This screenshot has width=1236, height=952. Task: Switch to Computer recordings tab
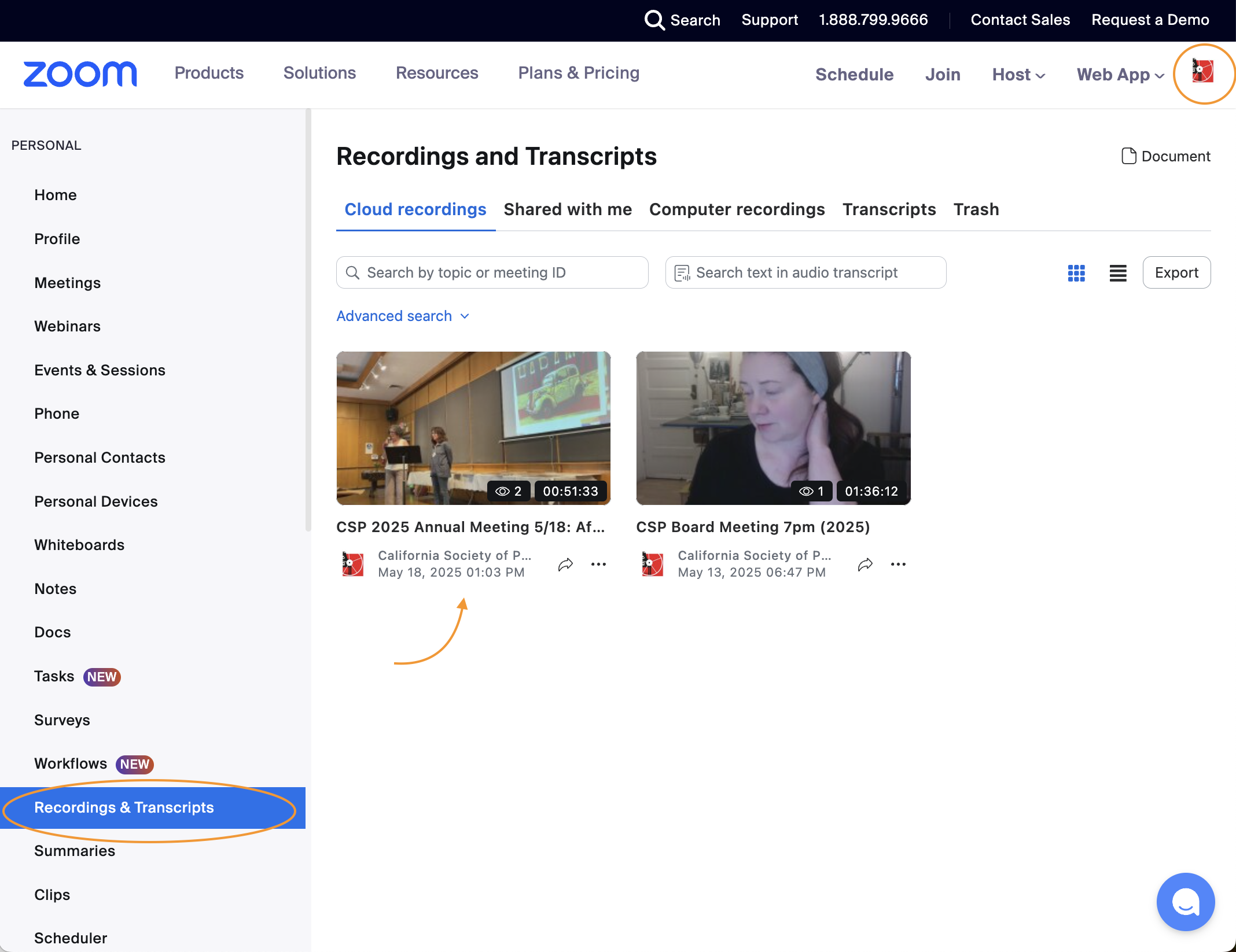(737, 209)
